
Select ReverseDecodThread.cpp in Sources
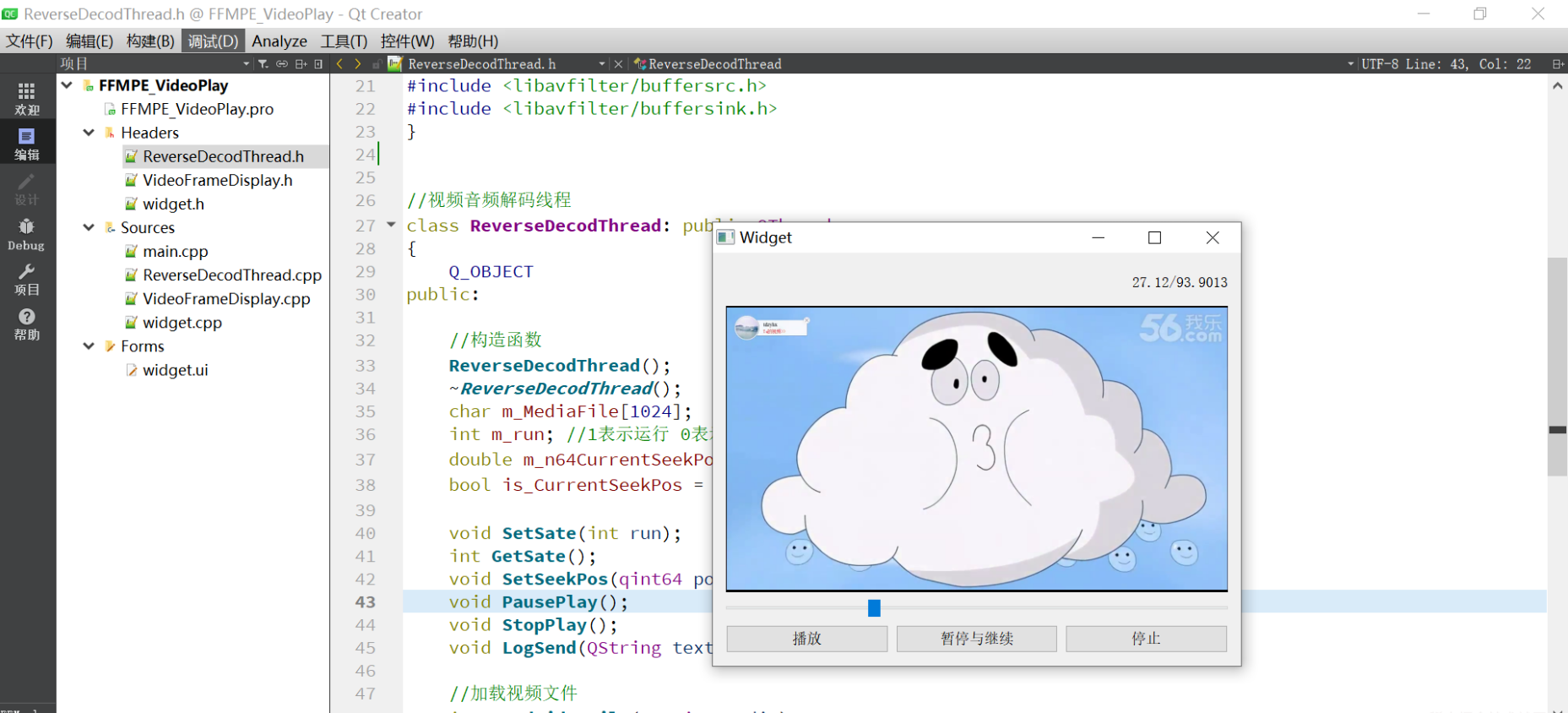(232, 275)
